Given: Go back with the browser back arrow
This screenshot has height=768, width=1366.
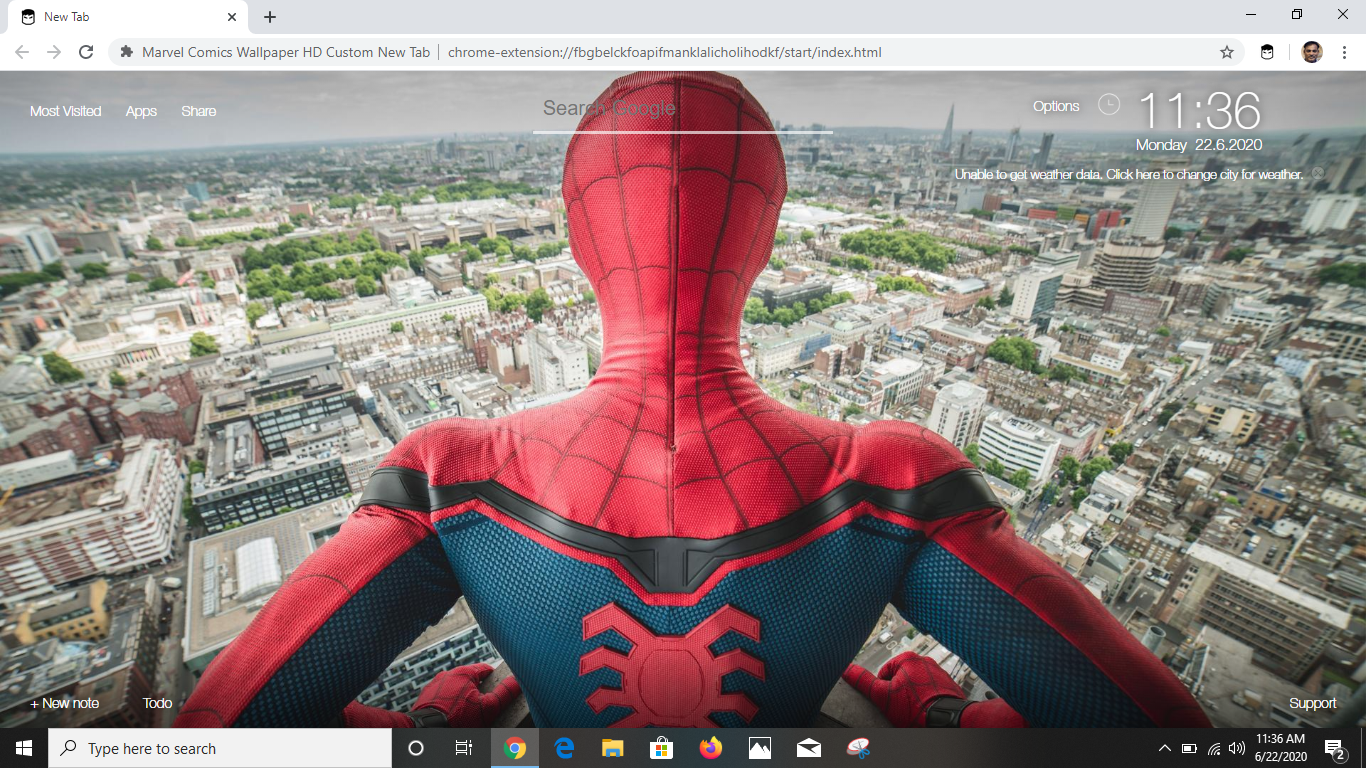Looking at the screenshot, I should [22, 52].
